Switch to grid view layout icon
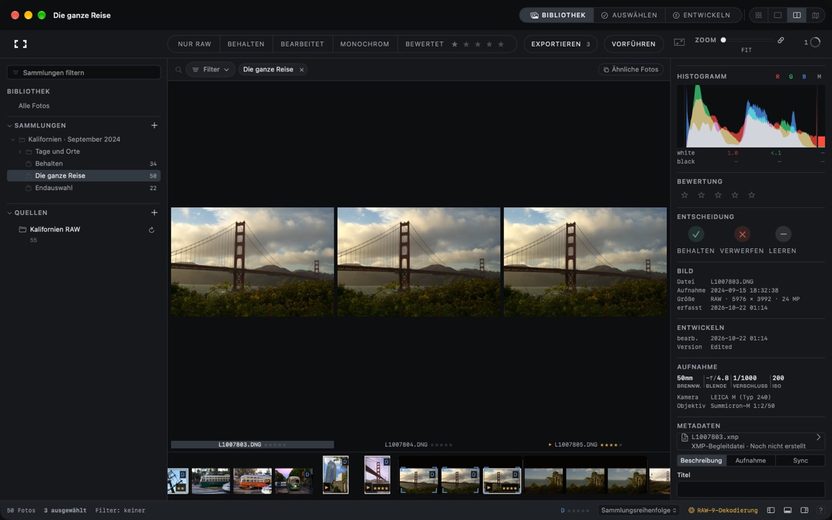 [x=759, y=15]
